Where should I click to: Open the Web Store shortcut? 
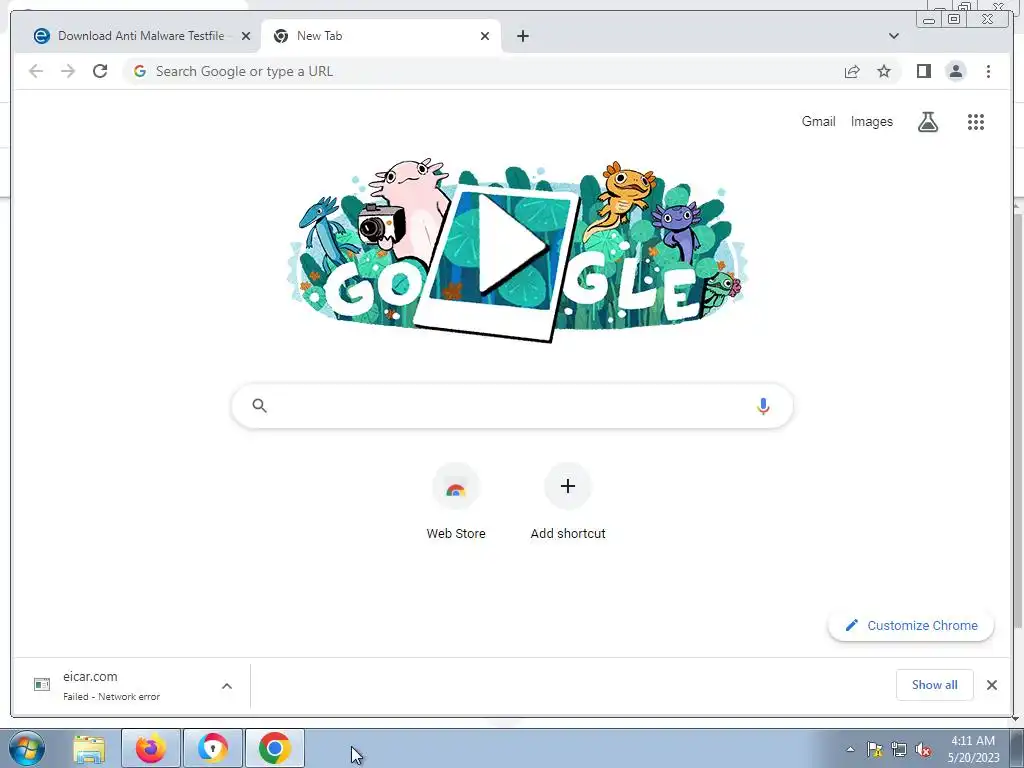point(456,502)
